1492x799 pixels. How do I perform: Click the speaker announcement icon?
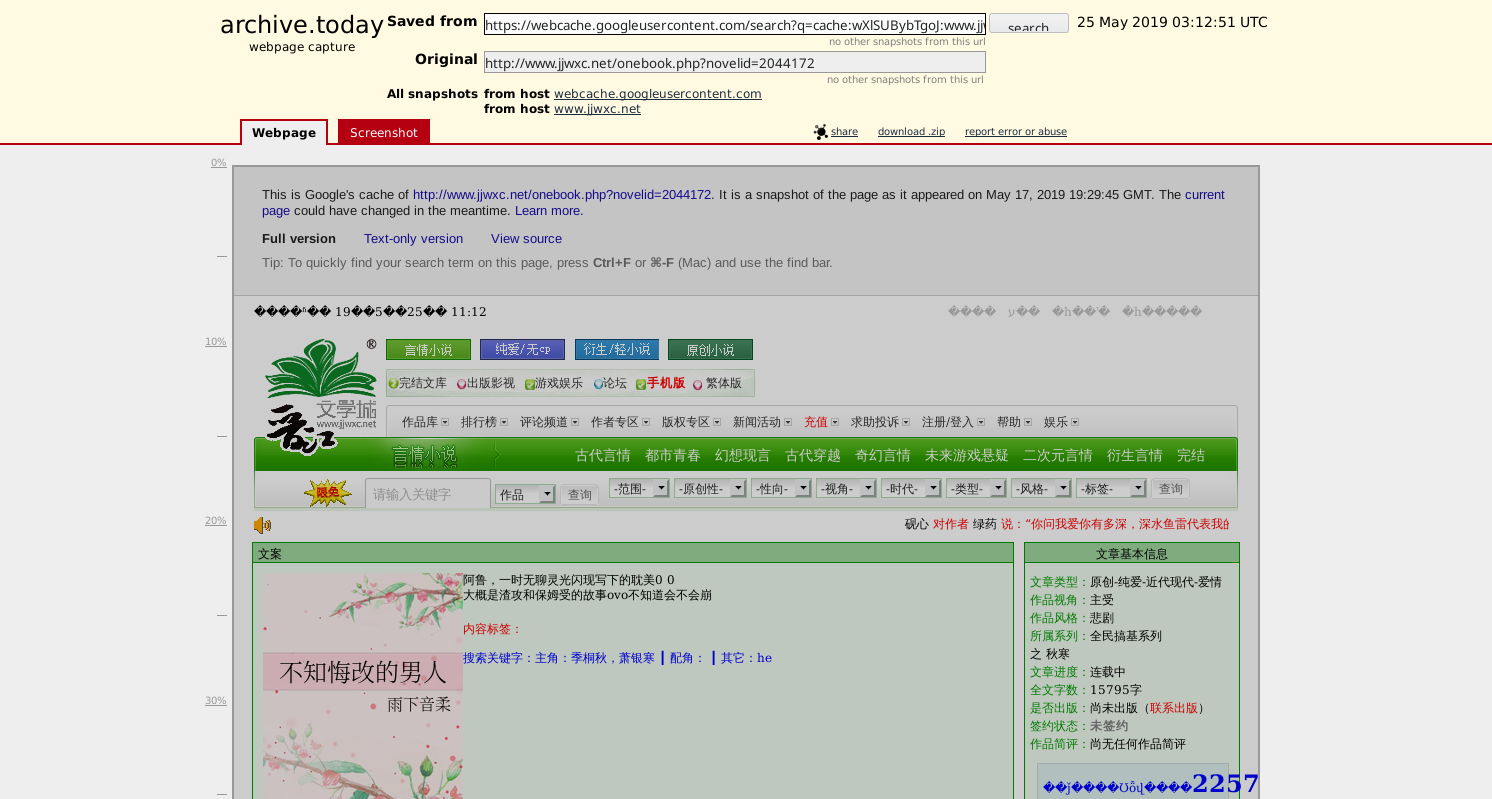(x=262, y=525)
